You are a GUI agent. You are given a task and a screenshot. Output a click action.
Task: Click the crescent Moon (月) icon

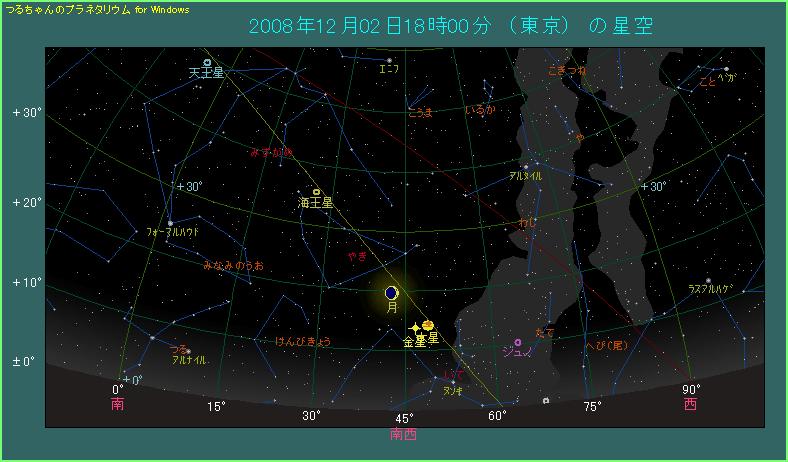[x=392, y=293]
